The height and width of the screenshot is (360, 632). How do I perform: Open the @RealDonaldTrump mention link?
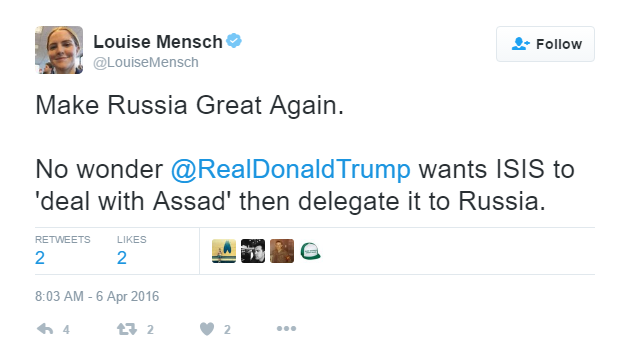click(291, 169)
